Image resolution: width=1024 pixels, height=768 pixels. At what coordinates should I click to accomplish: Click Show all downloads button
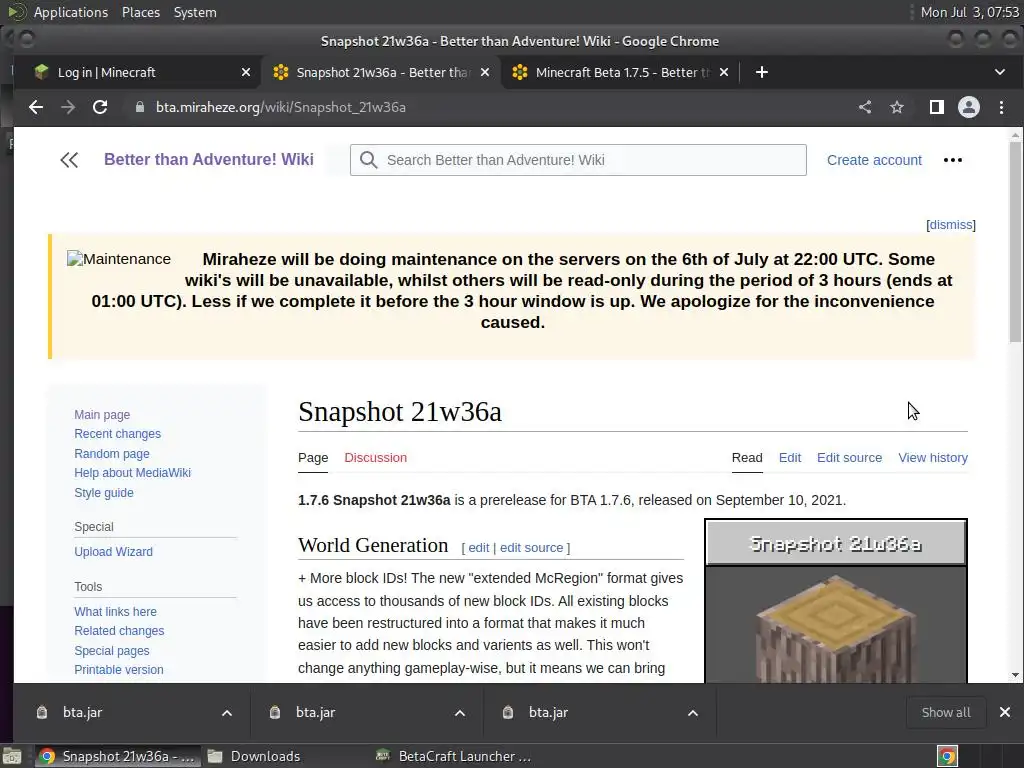tap(946, 712)
